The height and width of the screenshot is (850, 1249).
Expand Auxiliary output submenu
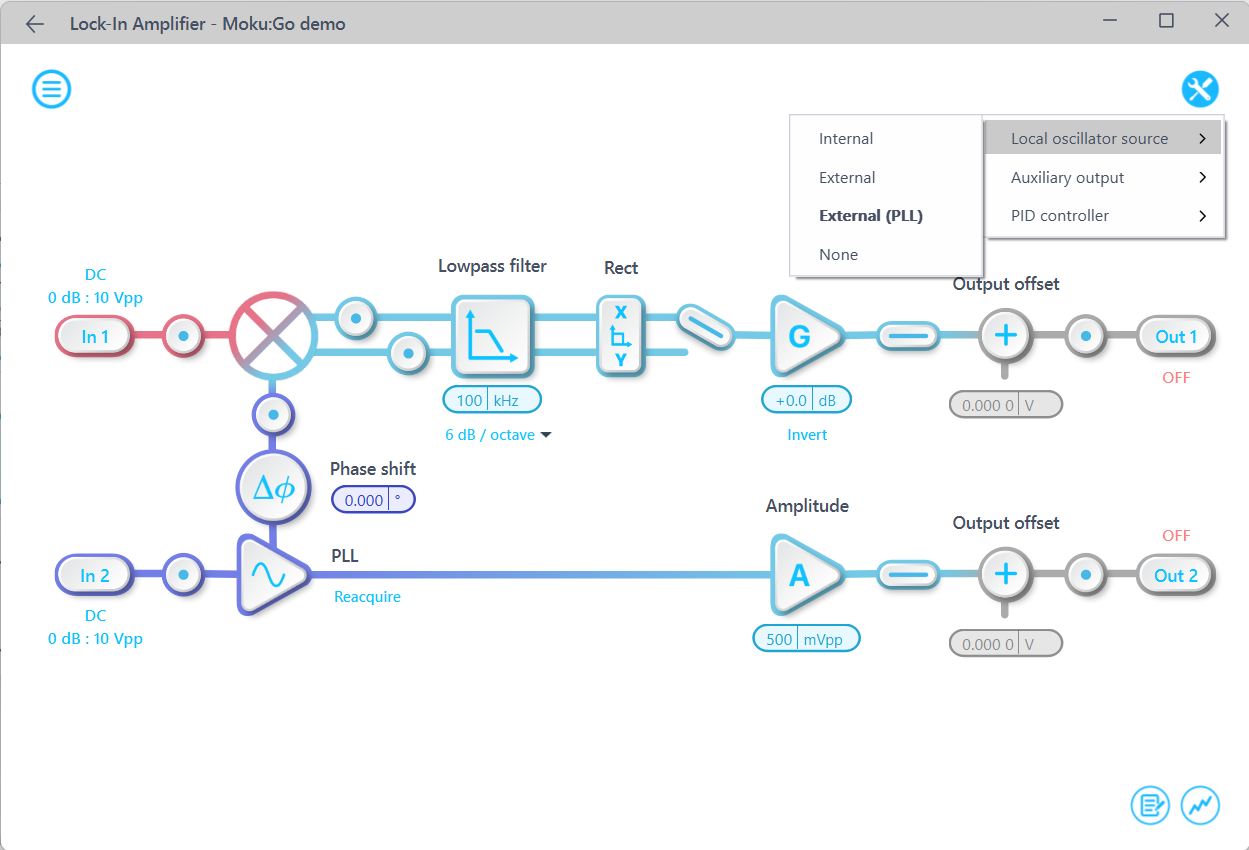pyautogui.click(x=1104, y=178)
